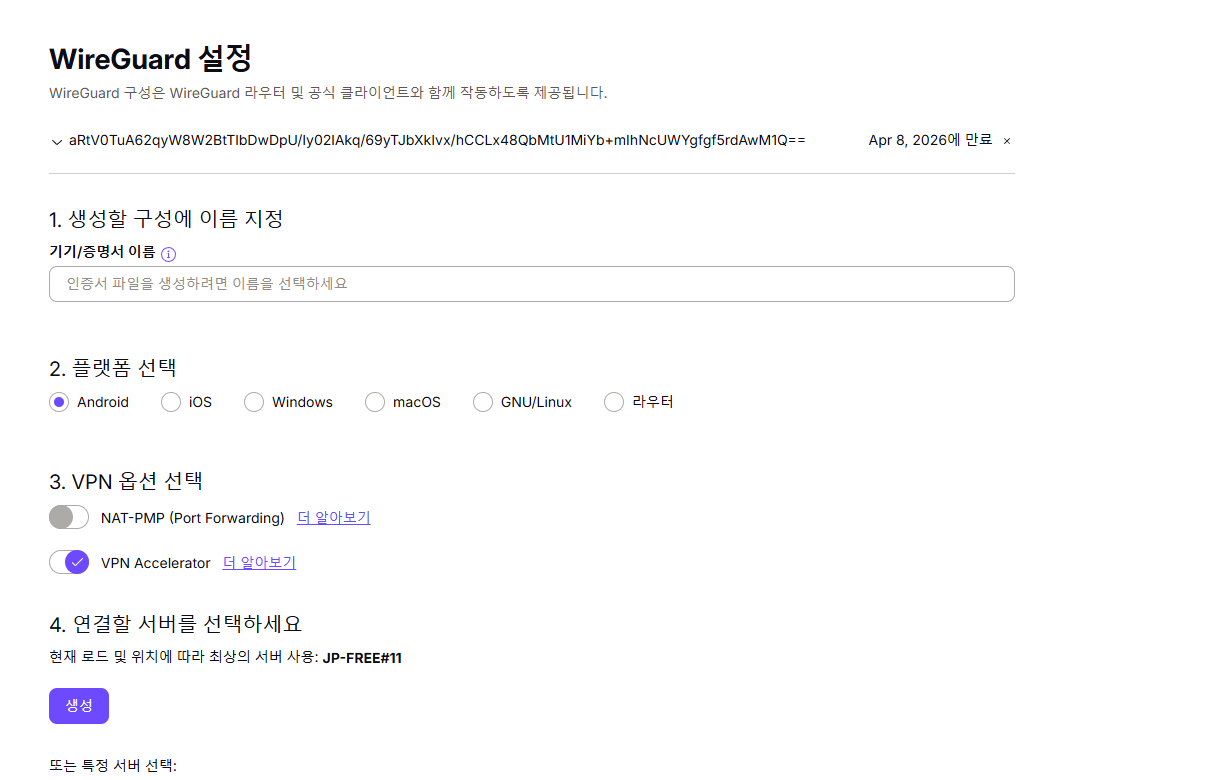Viewport: 1230px width, 780px height.
Task: Open 더 알아보기 link for NAT-PMP
Action: click(x=334, y=517)
